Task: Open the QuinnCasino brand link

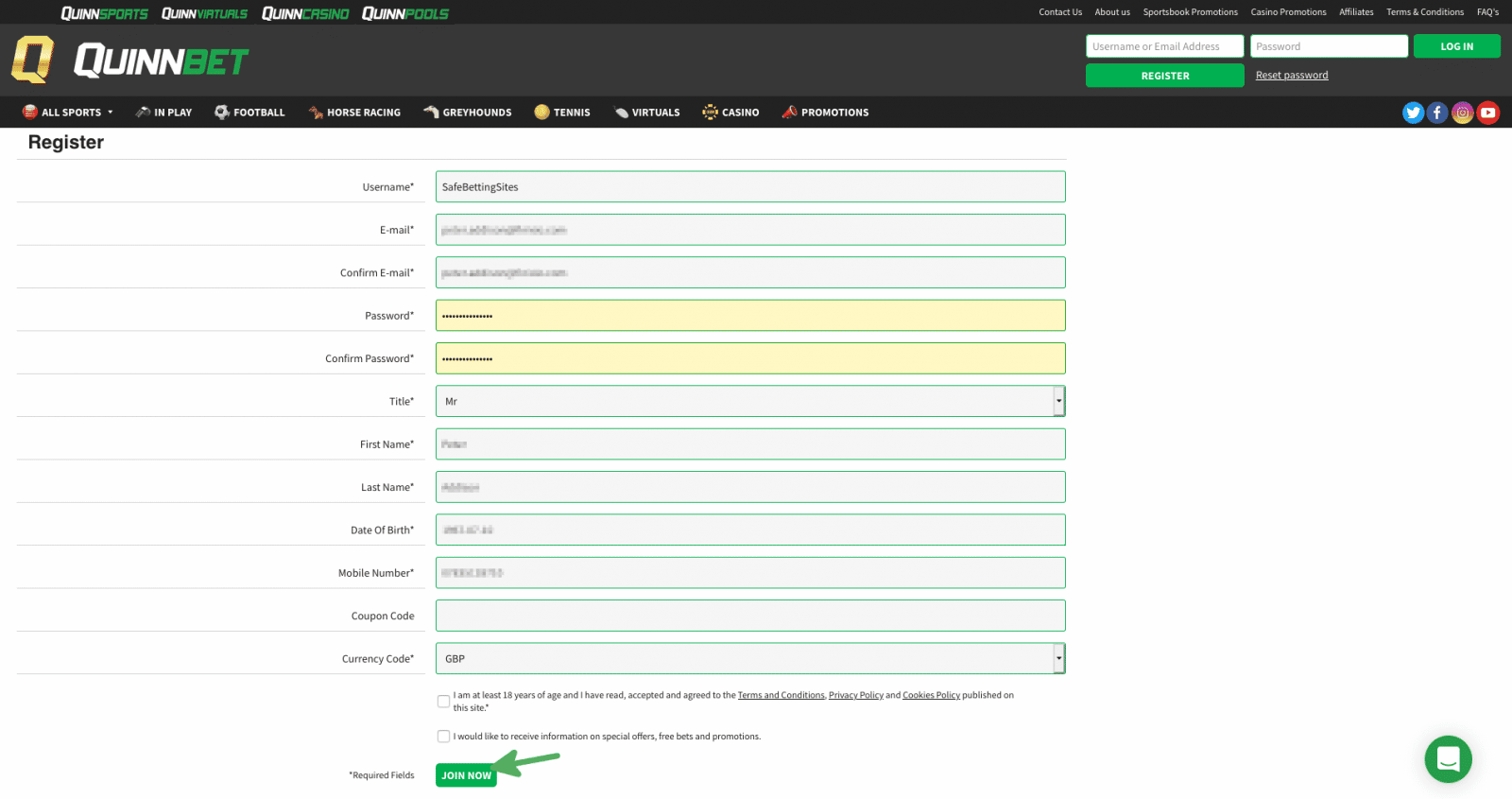Action: tap(305, 13)
